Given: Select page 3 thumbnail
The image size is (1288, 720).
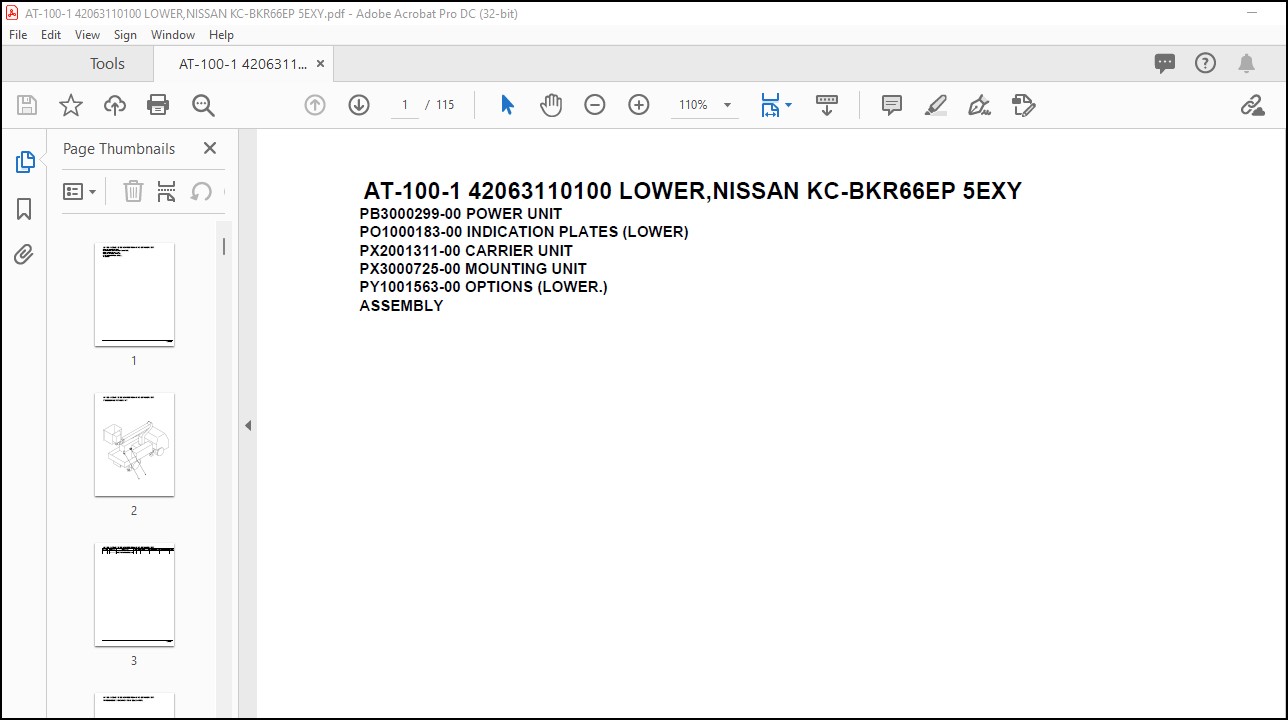Looking at the screenshot, I should [x=134, y=595].
